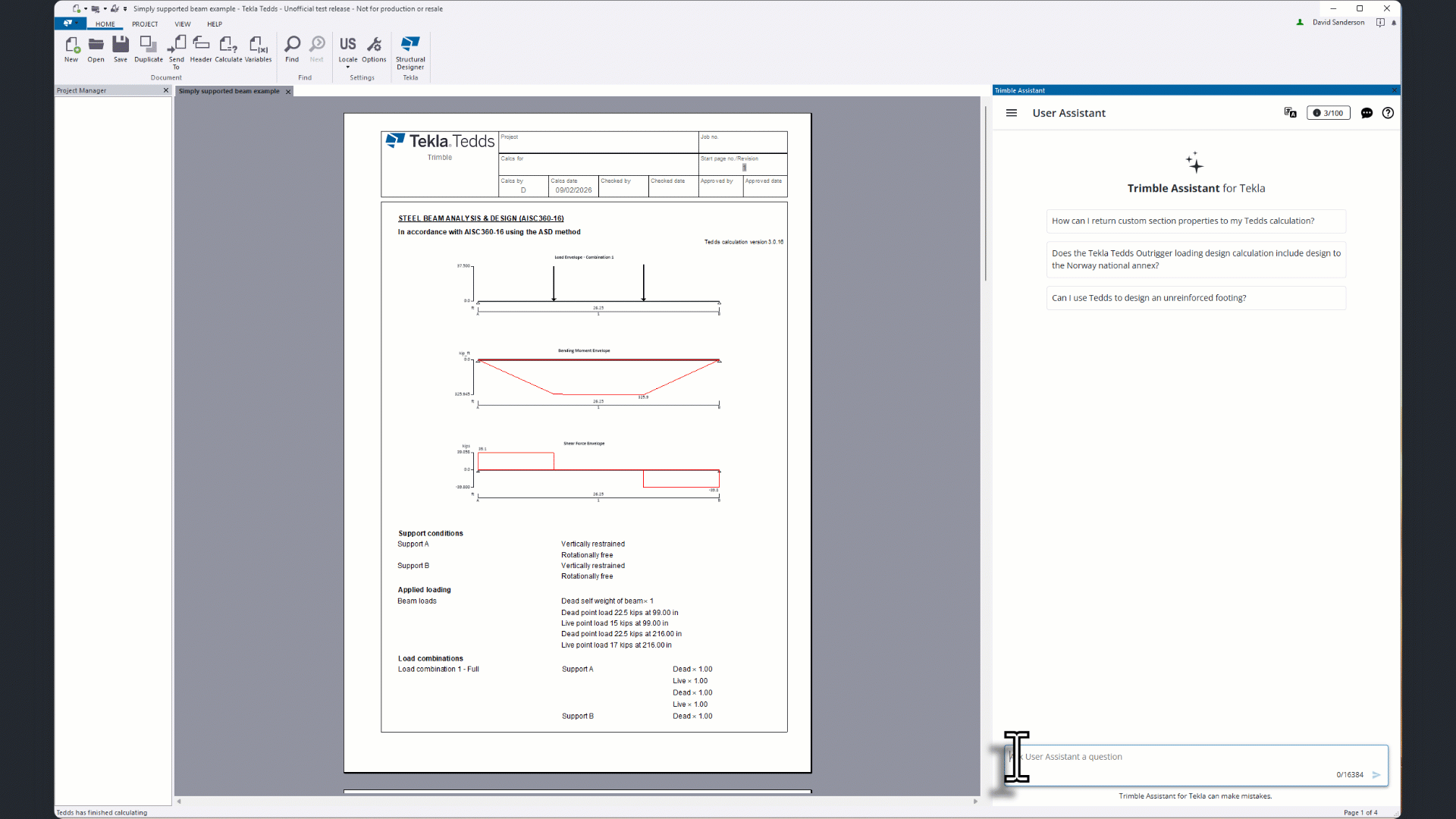Switch to the PROJECT ribbon tab

145,24
